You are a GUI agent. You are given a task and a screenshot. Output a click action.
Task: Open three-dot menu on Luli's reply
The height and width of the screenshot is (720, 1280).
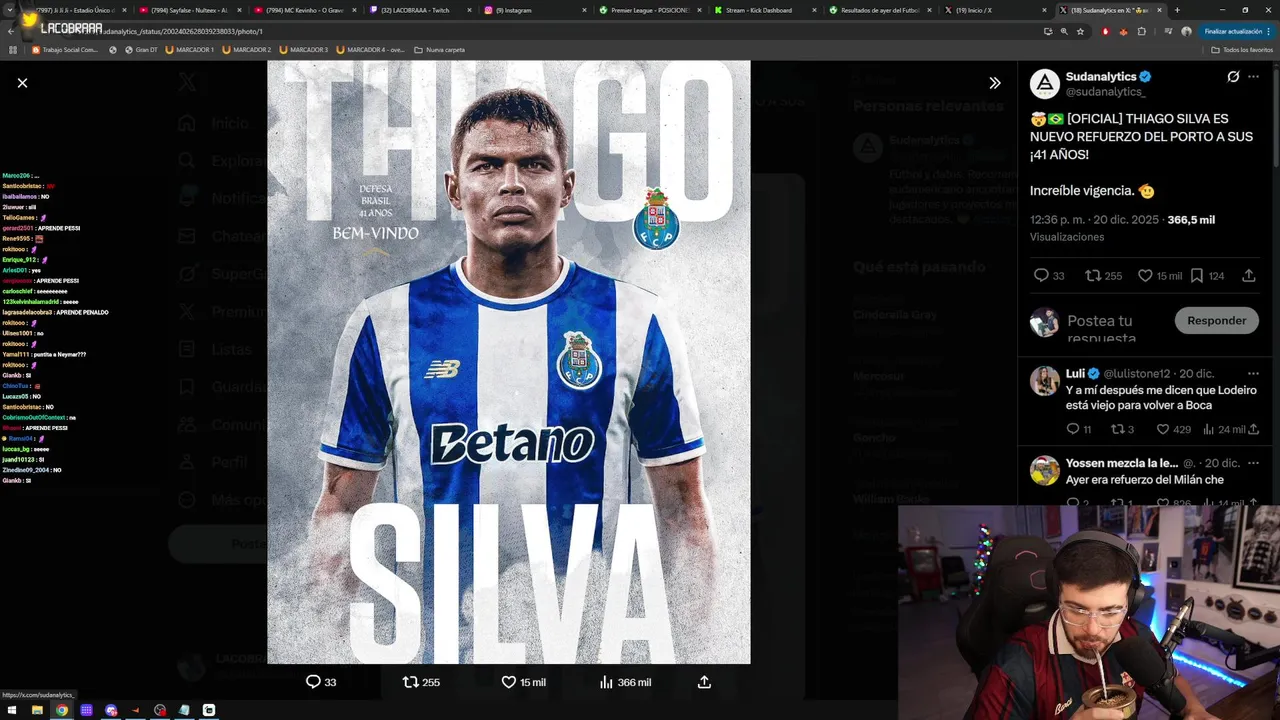pyautogui.click(x=1253, y=373)
